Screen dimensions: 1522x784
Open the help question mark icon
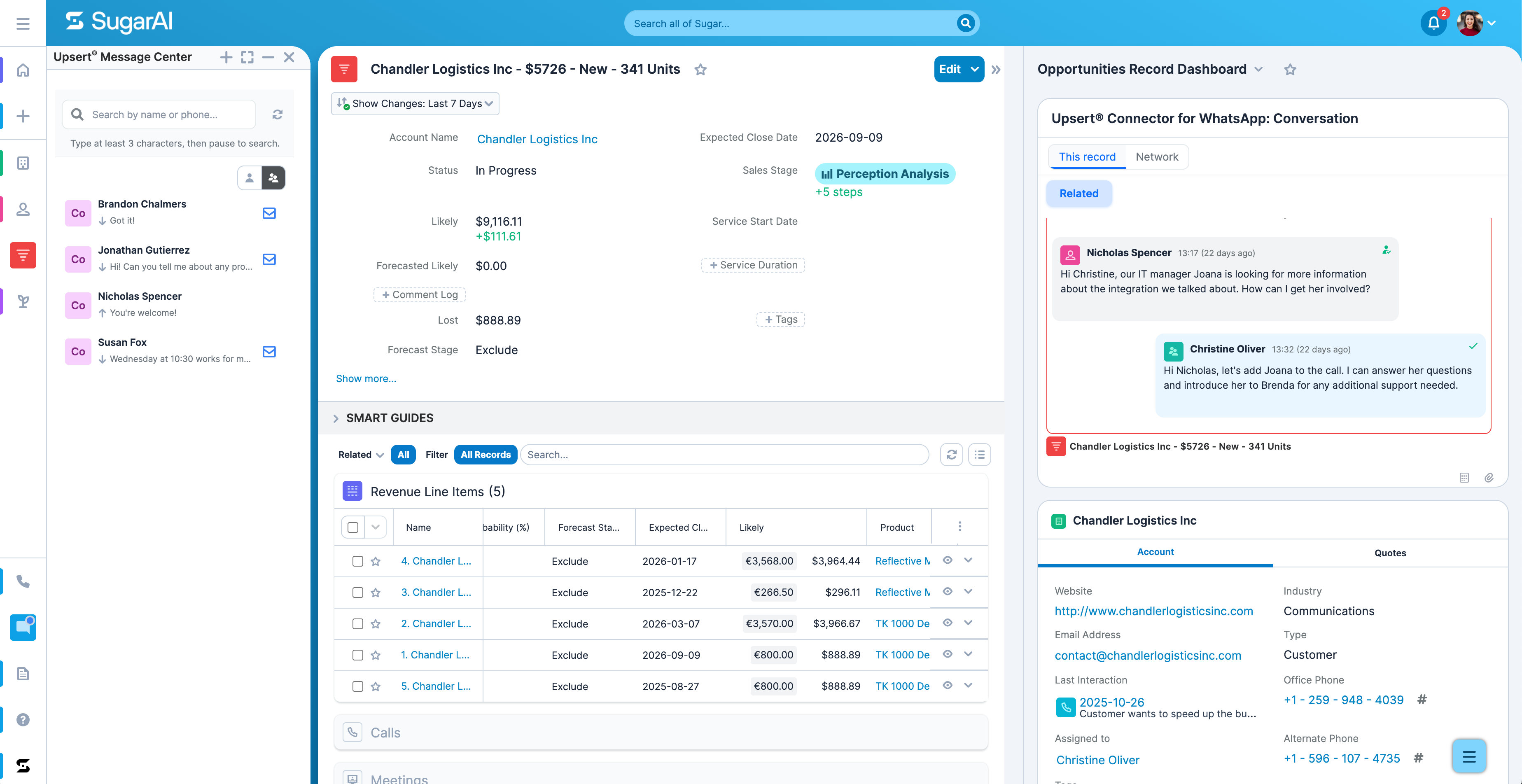pos(23,720)
